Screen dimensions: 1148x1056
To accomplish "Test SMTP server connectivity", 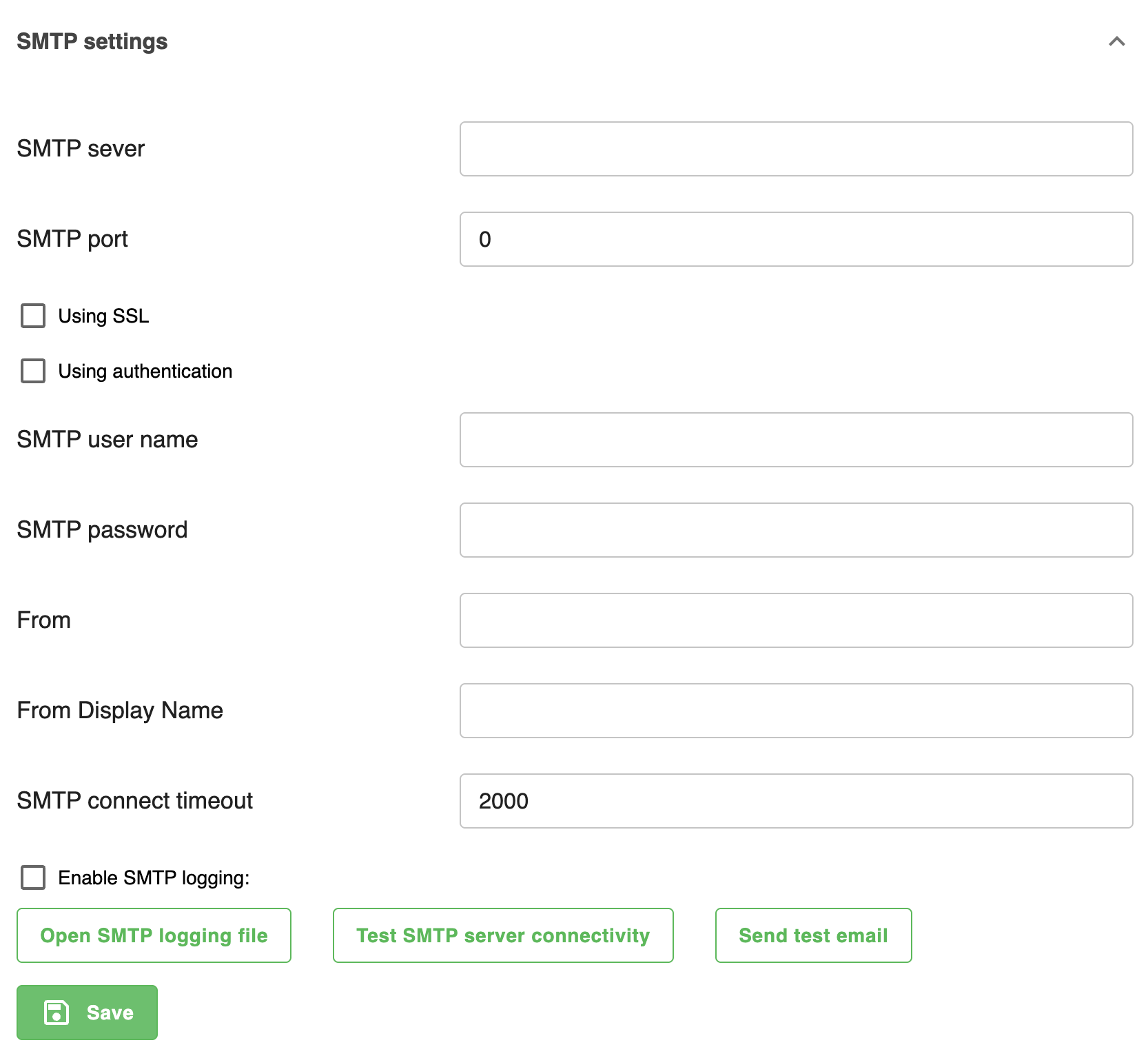I will [503, 935].
